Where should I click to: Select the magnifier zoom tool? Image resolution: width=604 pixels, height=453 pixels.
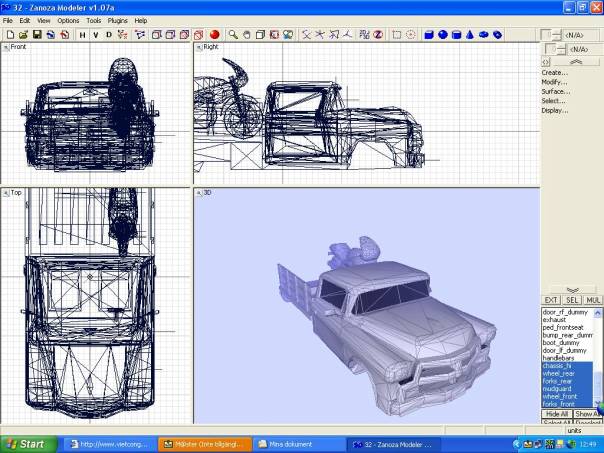[233, 34]
